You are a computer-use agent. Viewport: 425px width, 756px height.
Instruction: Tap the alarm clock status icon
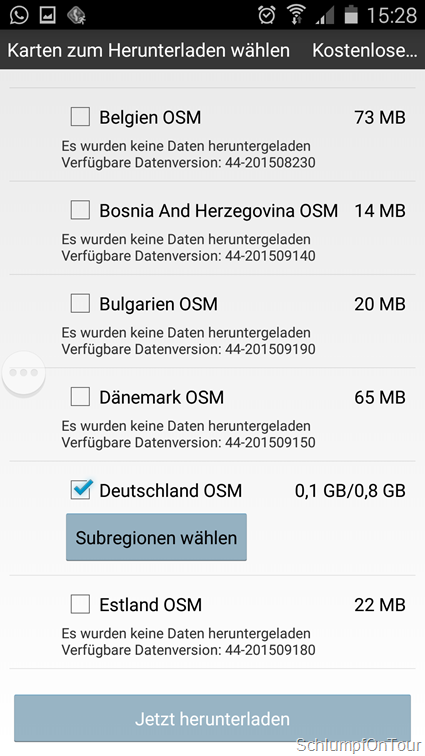tap(267, 15)
